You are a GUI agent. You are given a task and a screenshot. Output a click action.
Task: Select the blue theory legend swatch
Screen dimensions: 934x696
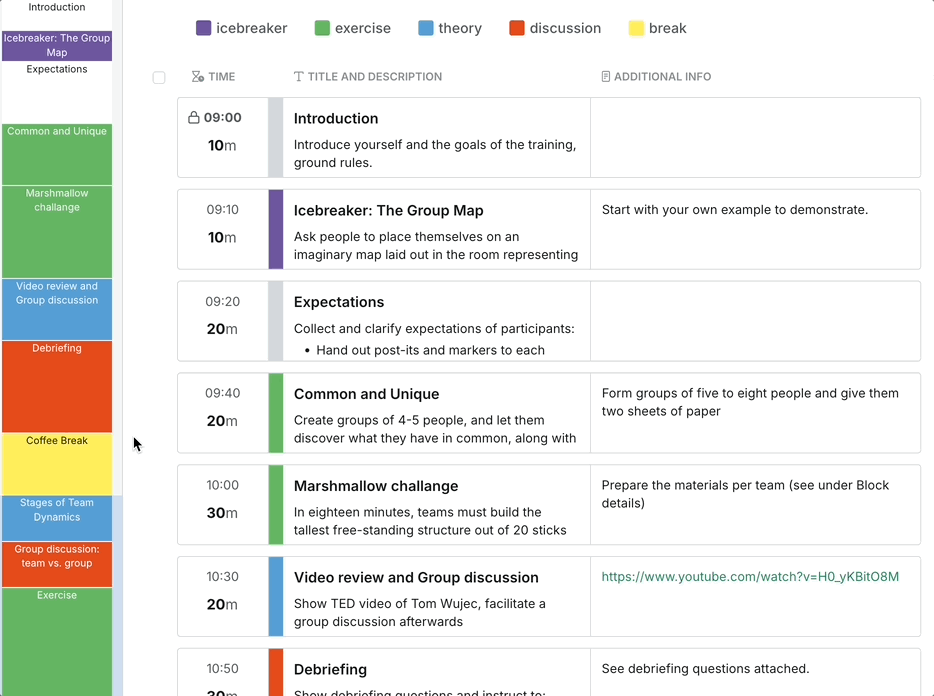click(426, 28)
